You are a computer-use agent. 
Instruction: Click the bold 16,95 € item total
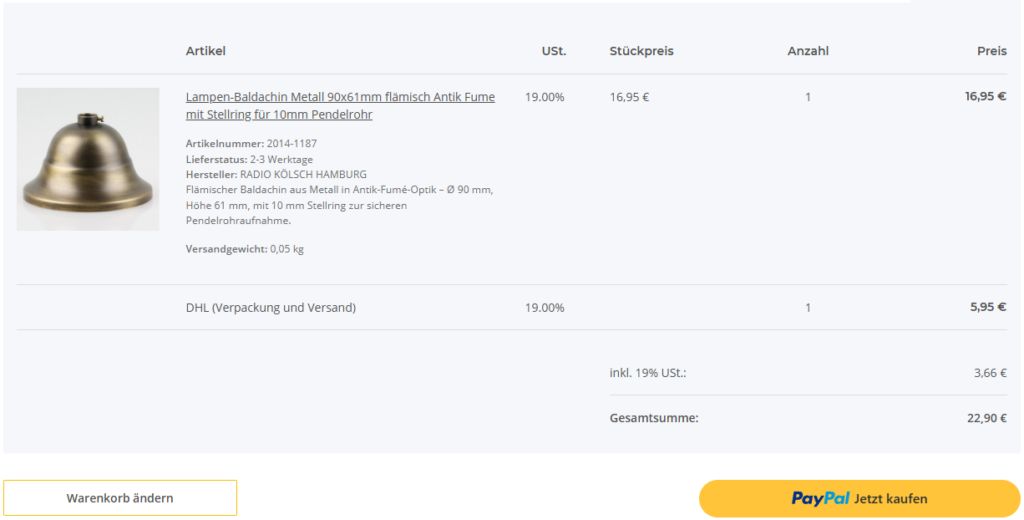pos(985,97)
